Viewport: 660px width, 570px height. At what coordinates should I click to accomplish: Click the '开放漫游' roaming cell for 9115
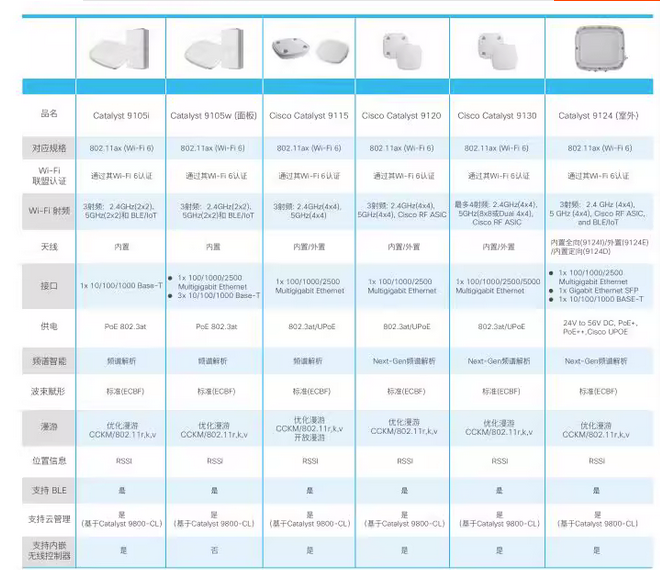309,438
